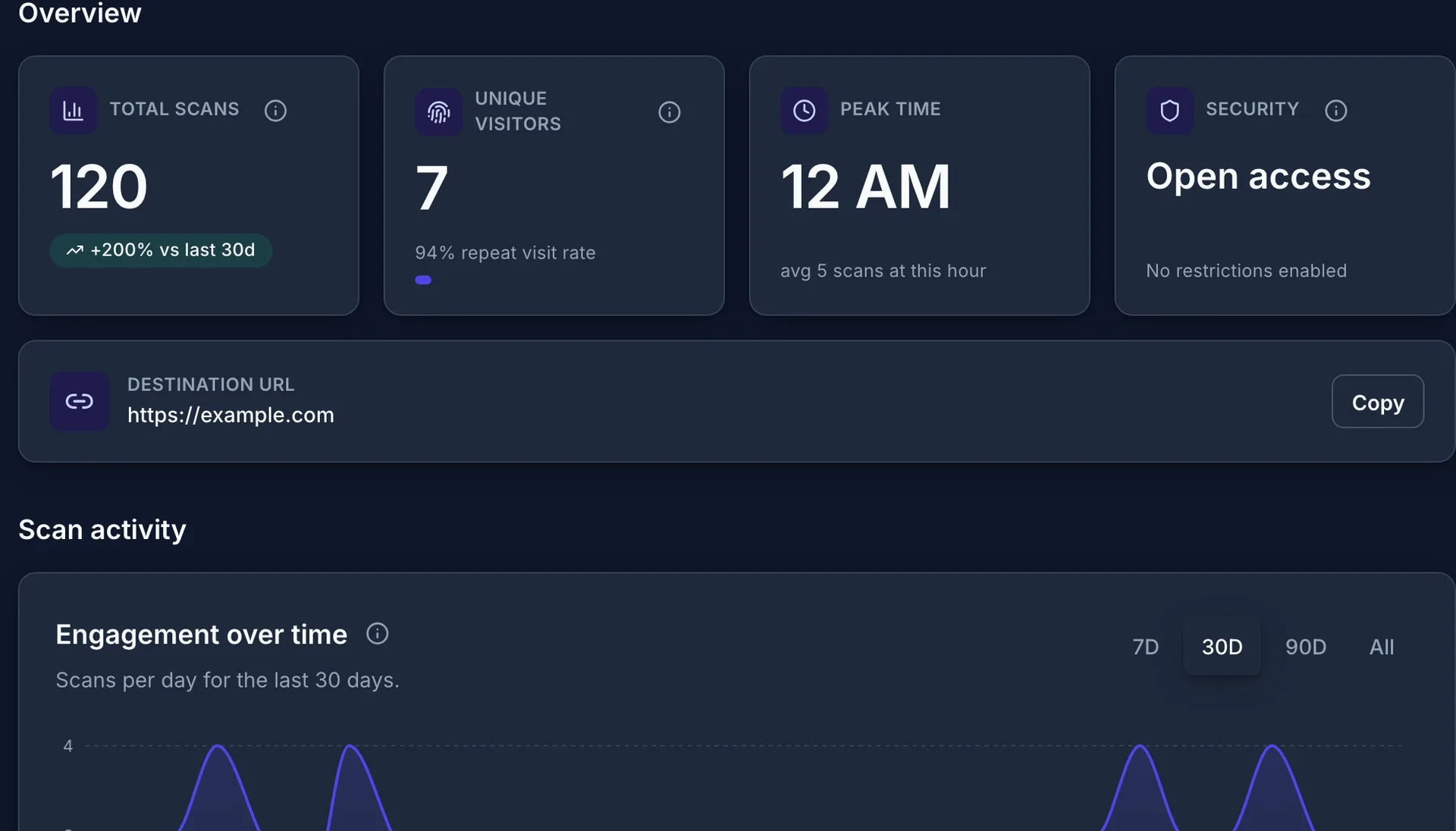Screen dimensions: 1456x831
Task: Show info for Unique Visitors
Action: 669,112
